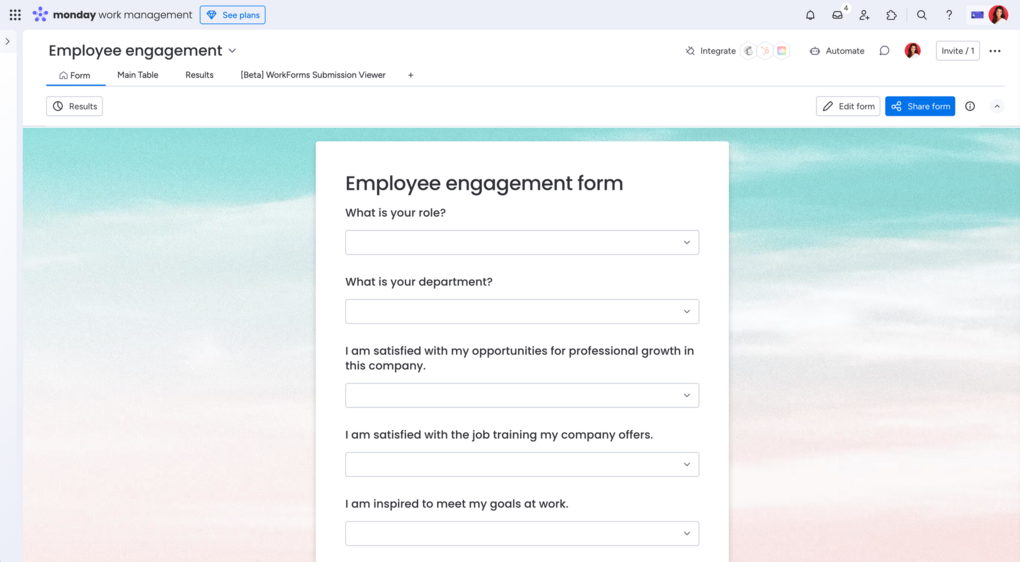
Task: Open the Results tab
Action: tap(199, 75)
